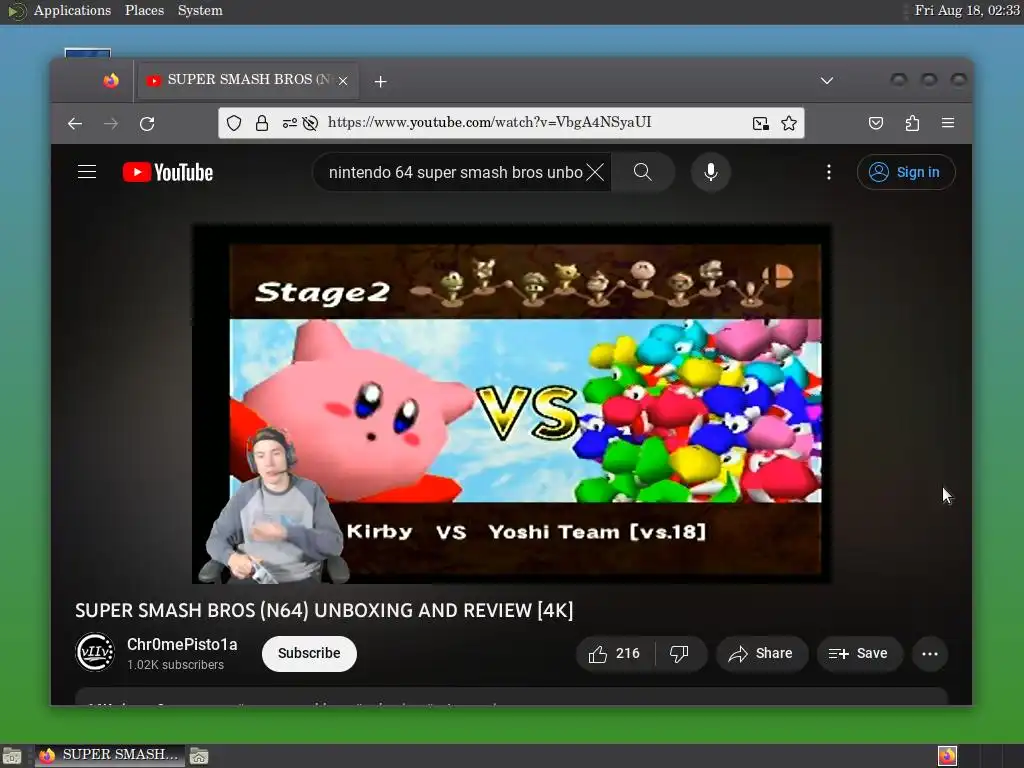Open the Firefox application hamburger menu
The width and height of the screenshot is (1024, 768).
948,123
